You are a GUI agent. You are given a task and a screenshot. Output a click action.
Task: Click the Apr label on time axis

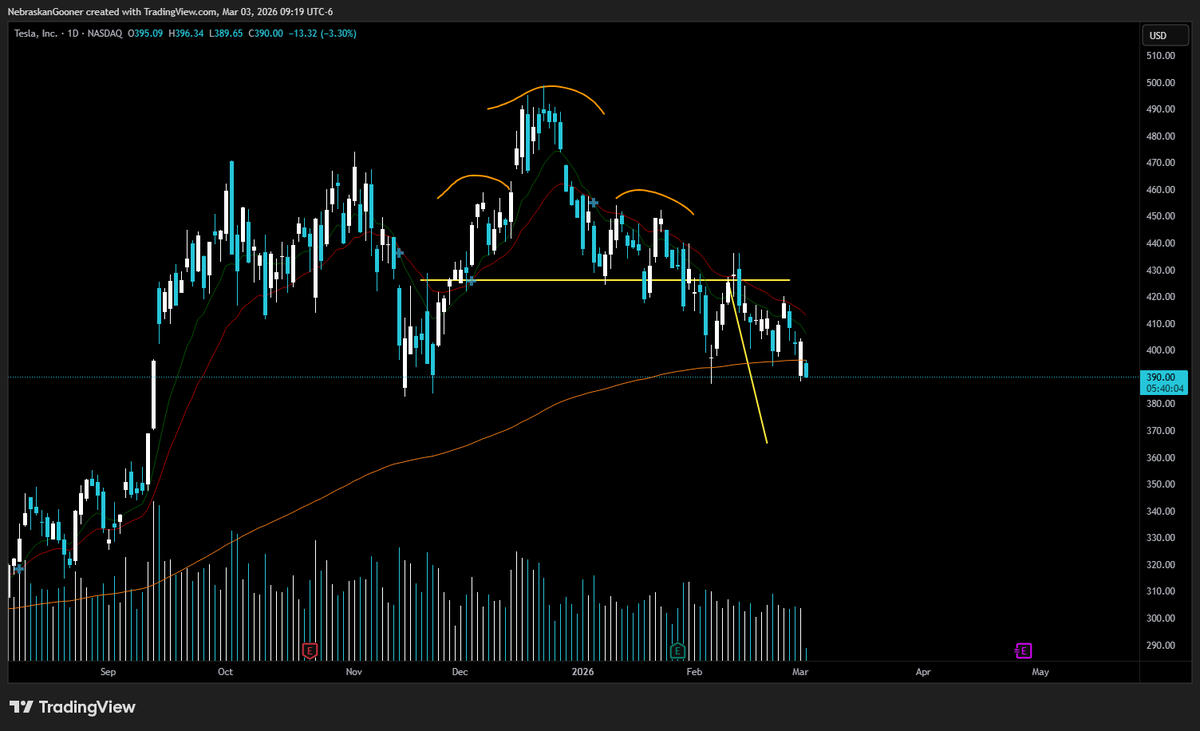[x=923, y=673]
